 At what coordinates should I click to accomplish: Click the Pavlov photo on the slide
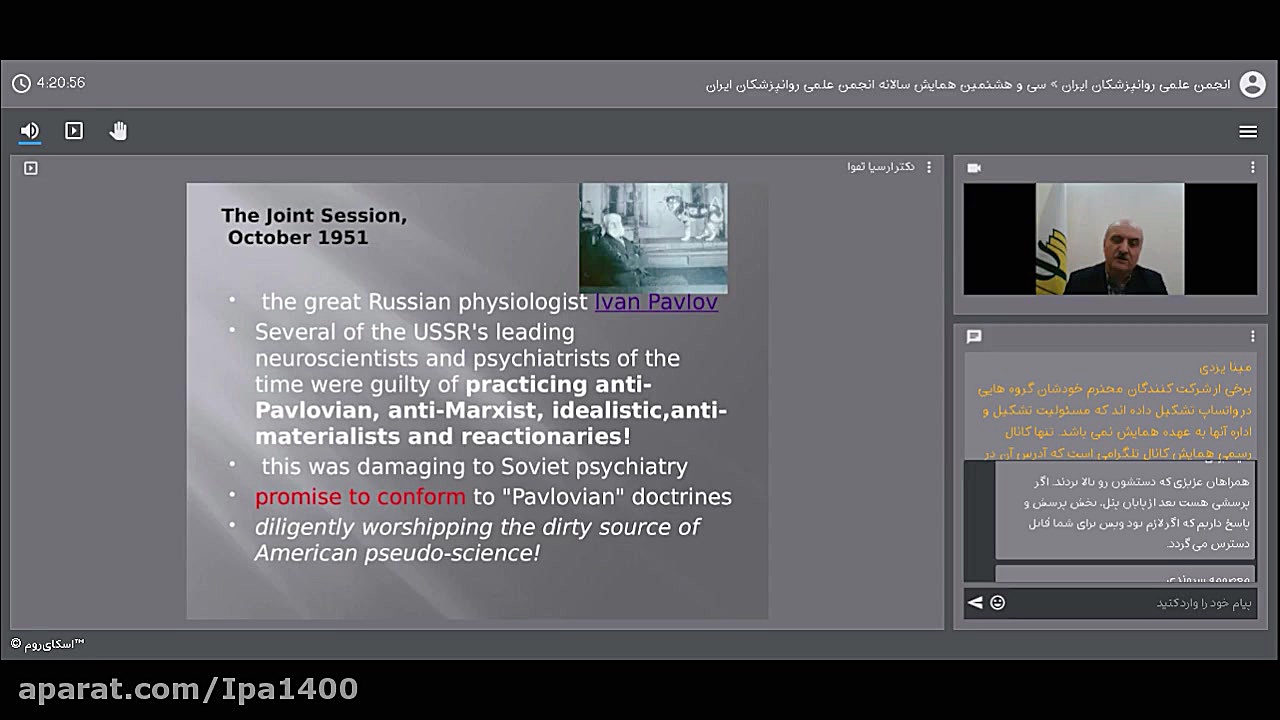click(653, 236)
